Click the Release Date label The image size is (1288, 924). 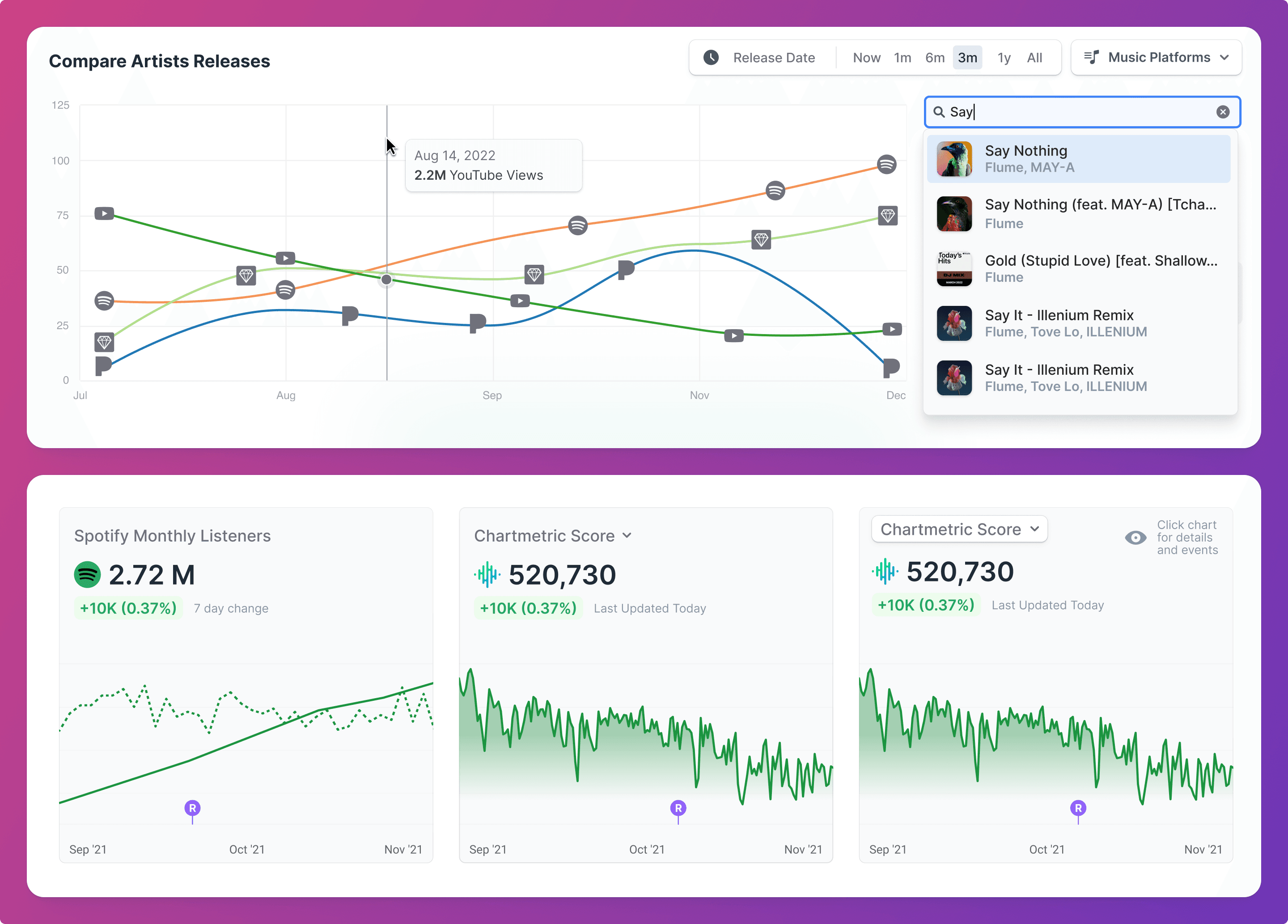click(774, 57)
